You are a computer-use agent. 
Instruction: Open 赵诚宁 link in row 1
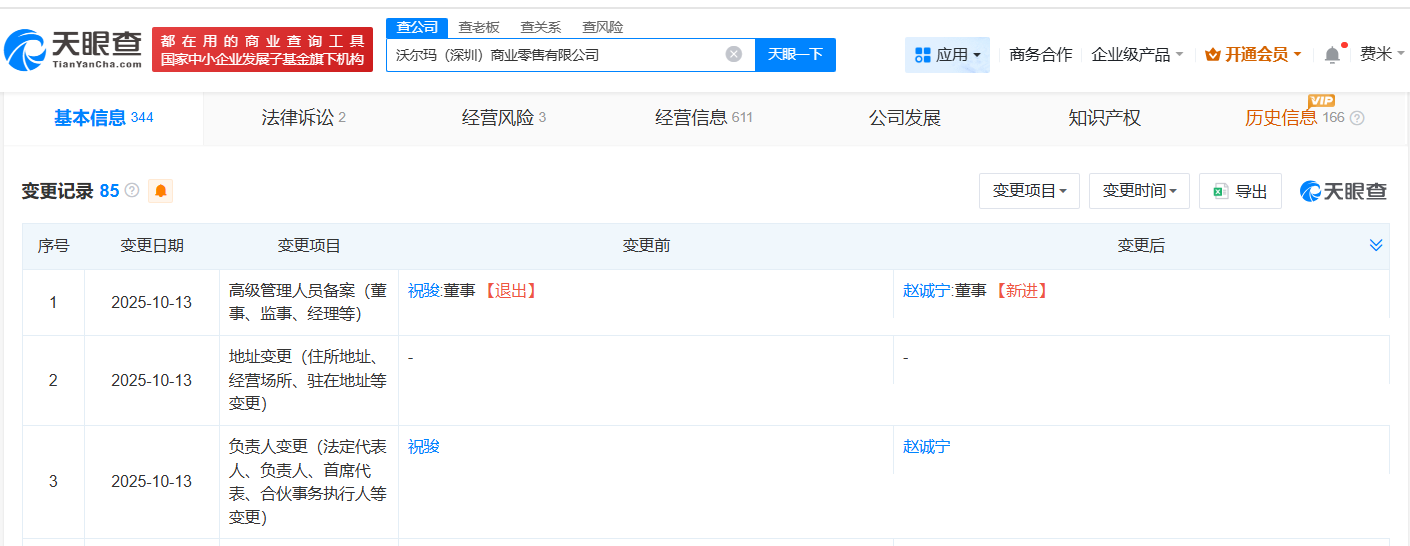[926, 290]
